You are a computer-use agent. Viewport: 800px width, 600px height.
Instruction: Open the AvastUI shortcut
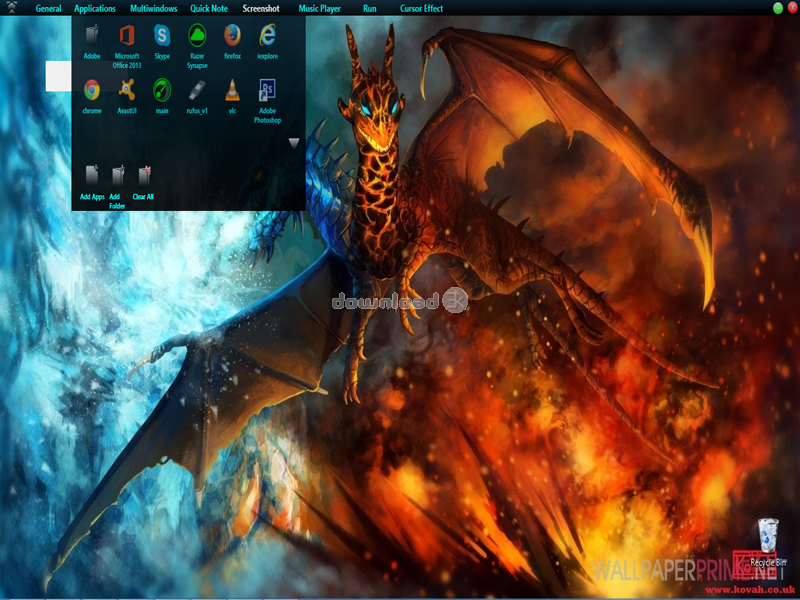(127, 90)
